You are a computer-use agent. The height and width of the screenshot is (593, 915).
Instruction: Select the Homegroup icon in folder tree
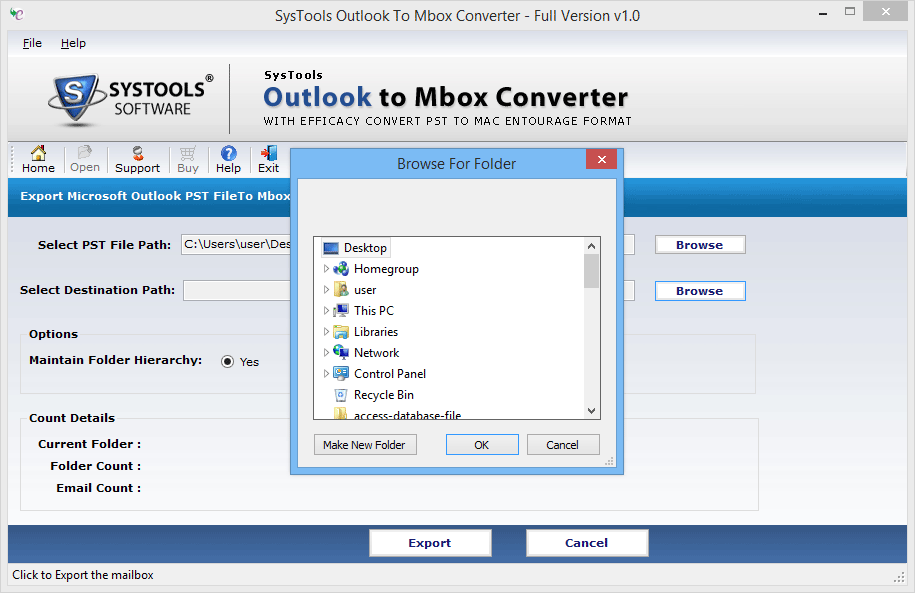(341, 269)
